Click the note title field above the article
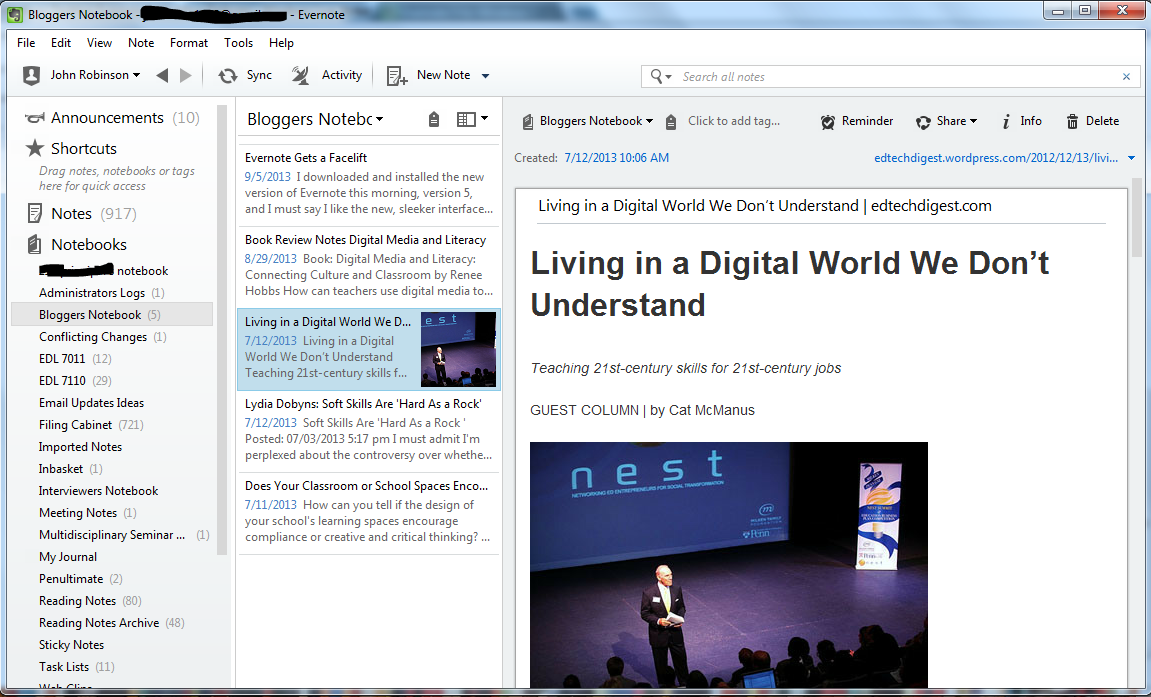Screen dimensions: 1151x697 (821, 206)
